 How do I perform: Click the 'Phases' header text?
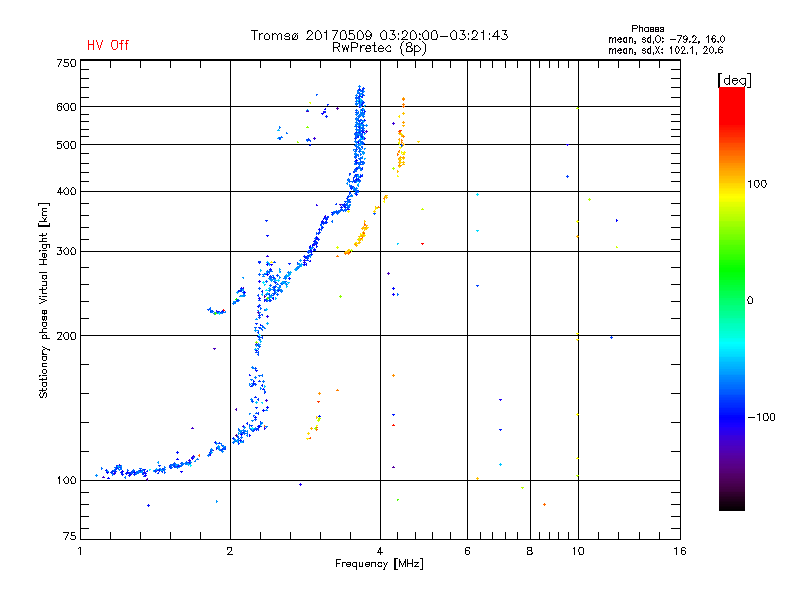[x=647, y=29]
